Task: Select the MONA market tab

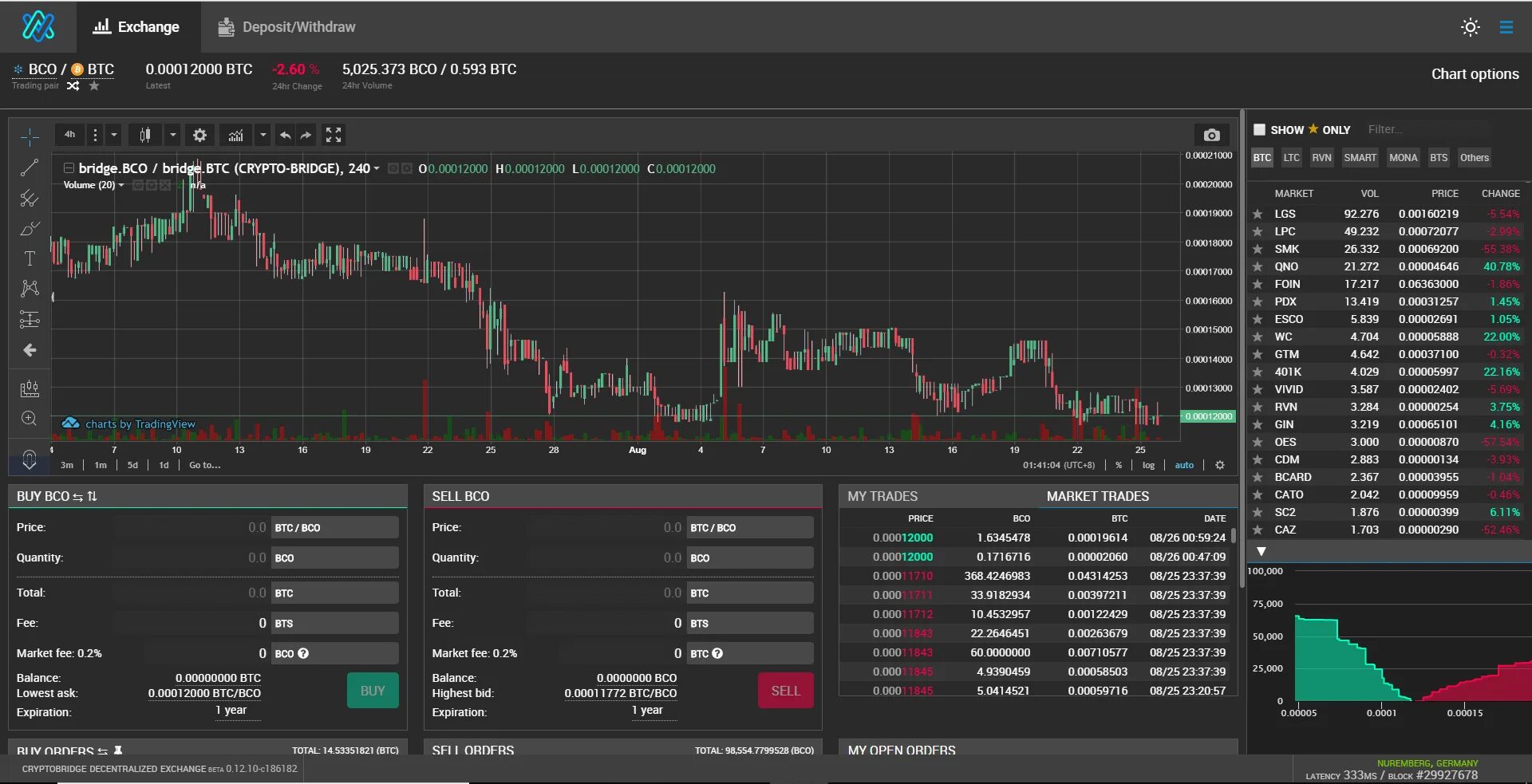Action: pyautogui.click(x=1403, y=158)
